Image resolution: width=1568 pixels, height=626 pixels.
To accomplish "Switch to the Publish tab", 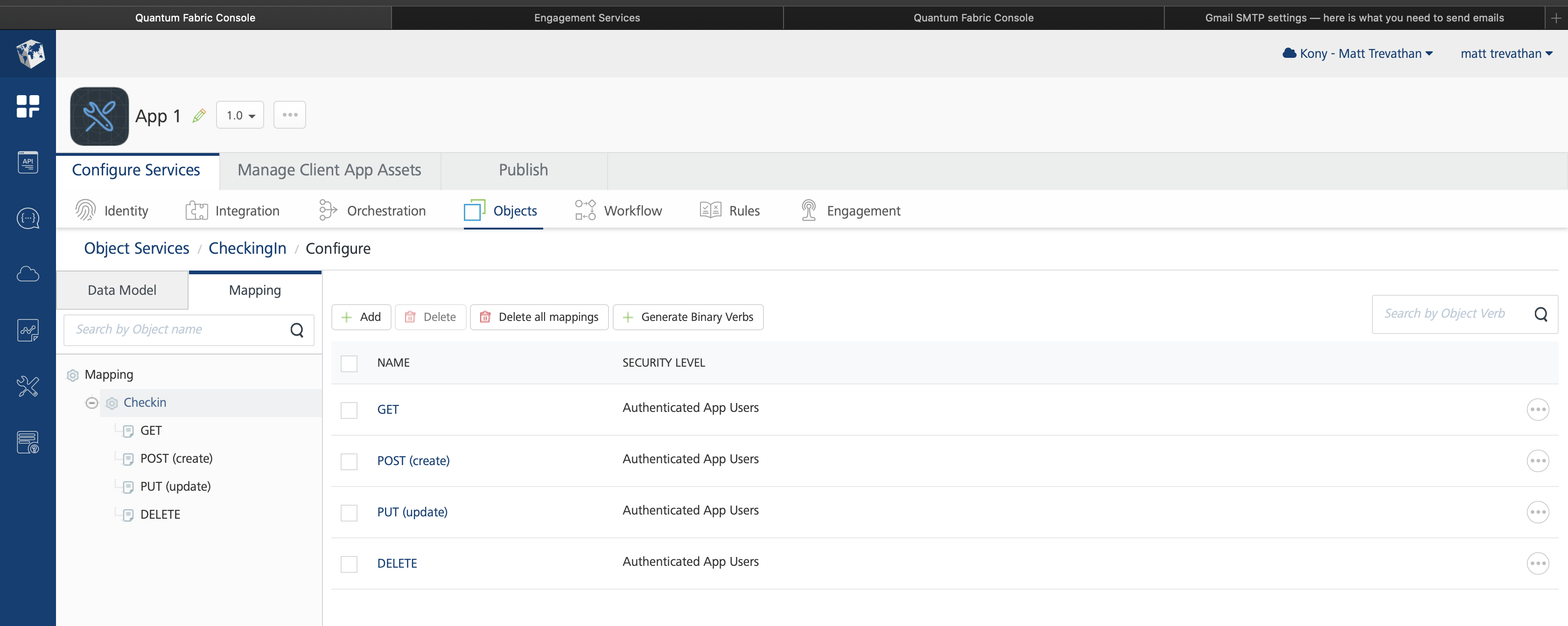I will tap(523, 169).
